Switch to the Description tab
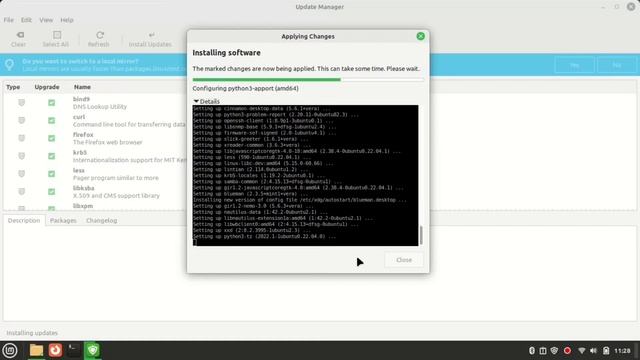The width and height of the screenshot is (640, 360). [x=24, y=220]
